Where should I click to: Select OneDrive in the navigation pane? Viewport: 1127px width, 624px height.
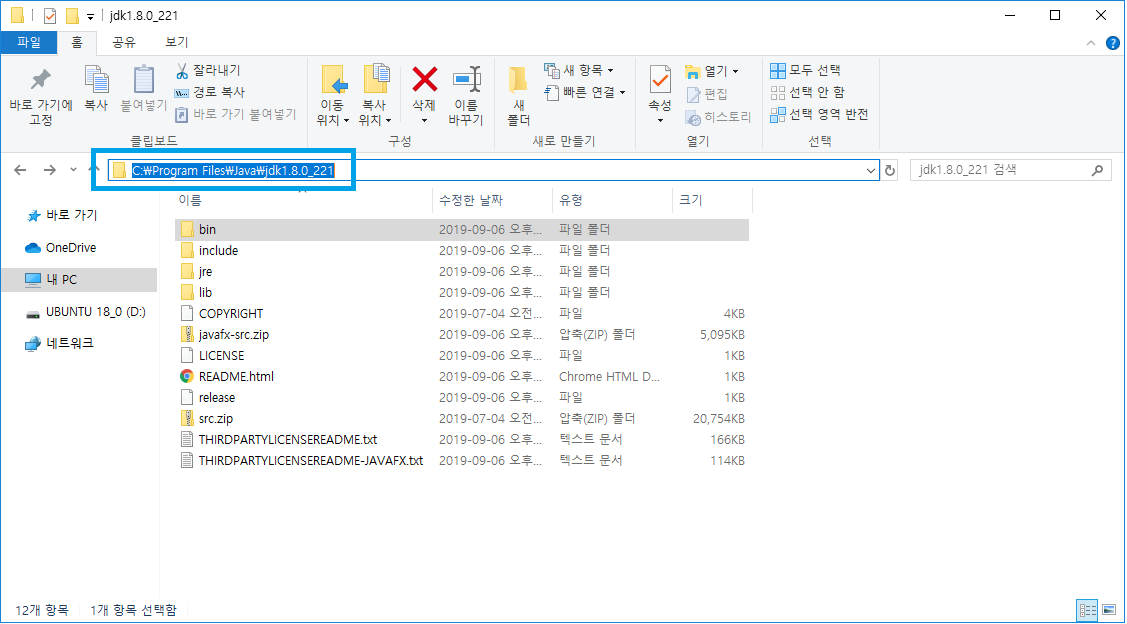(x=60, y=247)
